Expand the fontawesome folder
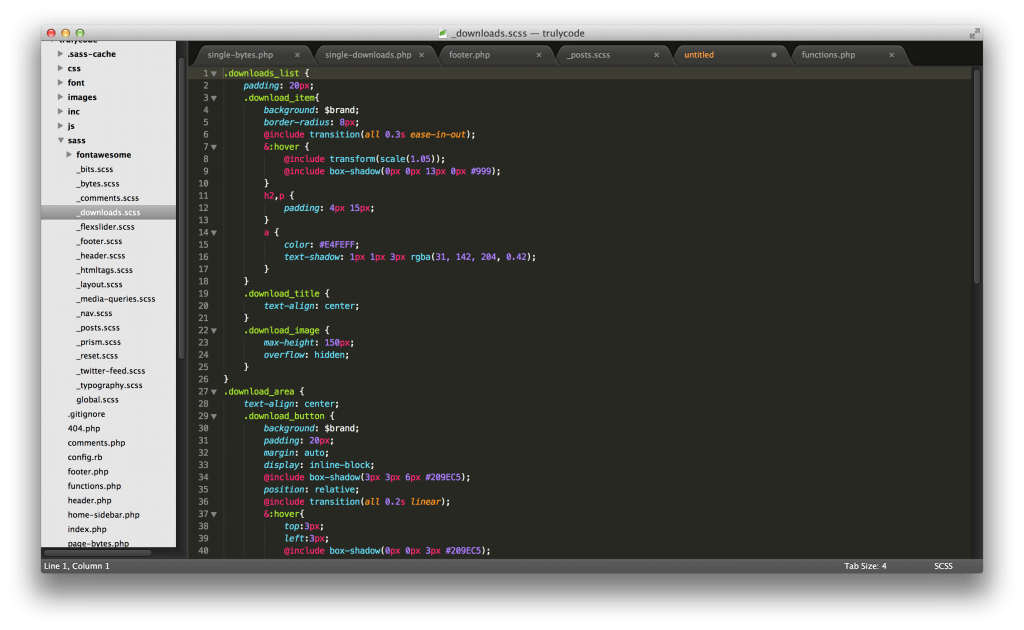Viewport: 1024px width, 630px height. click(69, 154)
